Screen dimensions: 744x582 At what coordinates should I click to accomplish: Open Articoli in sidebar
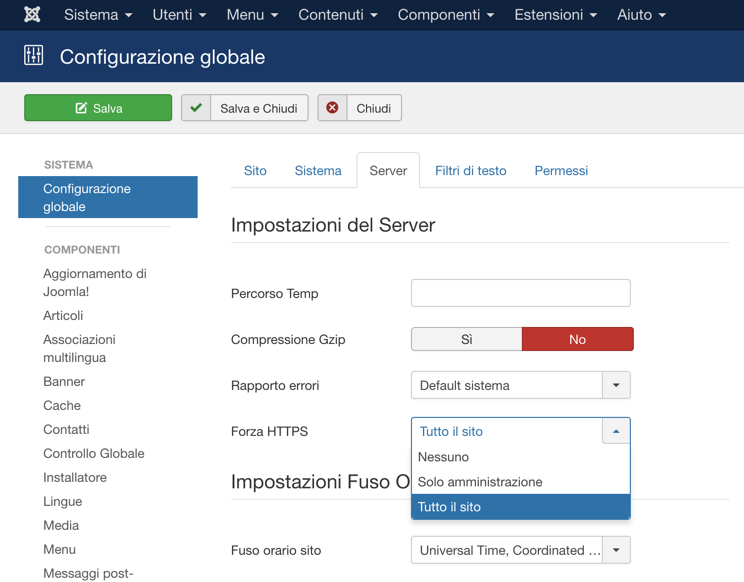63,315
